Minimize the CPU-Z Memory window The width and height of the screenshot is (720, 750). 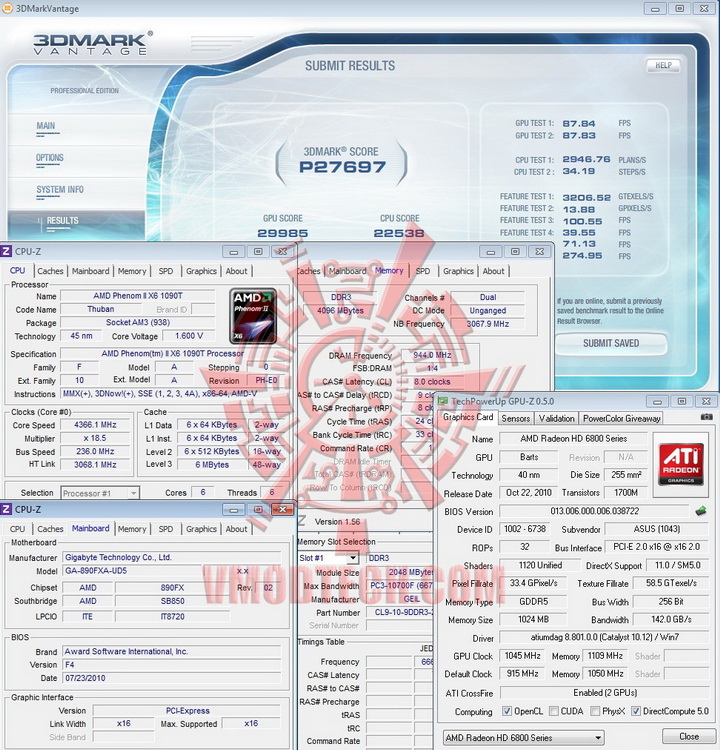490,252
